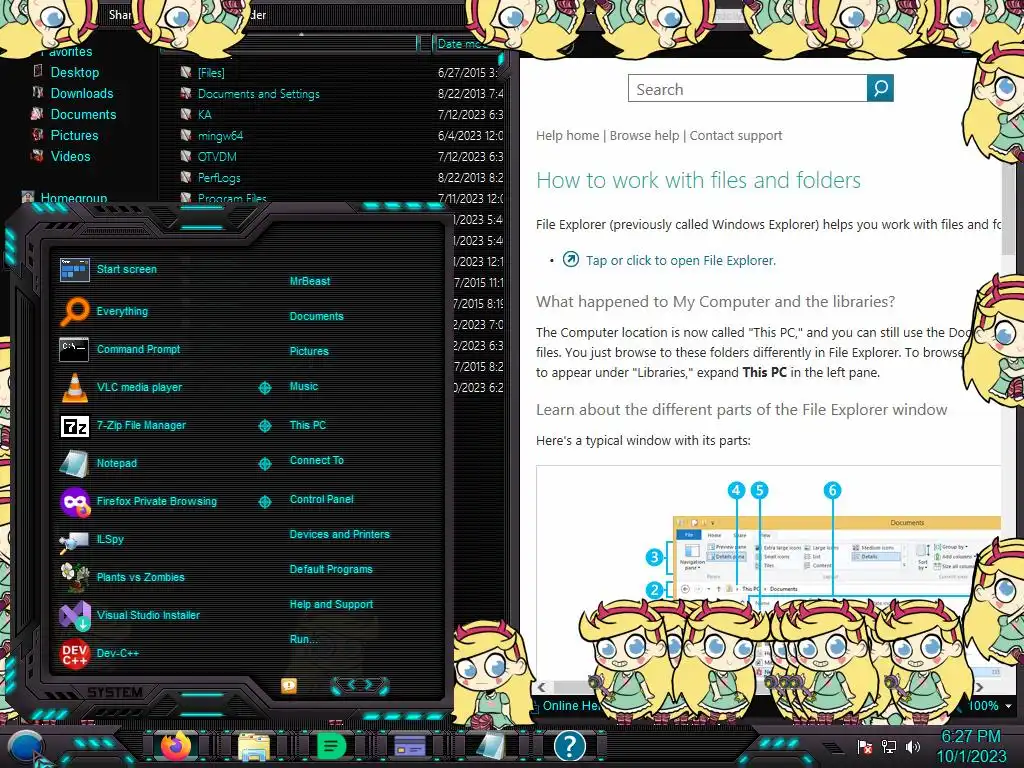This screenshot has height=768, width=1024.
Task: Click the Start orb button
Action: click(26, 747)
